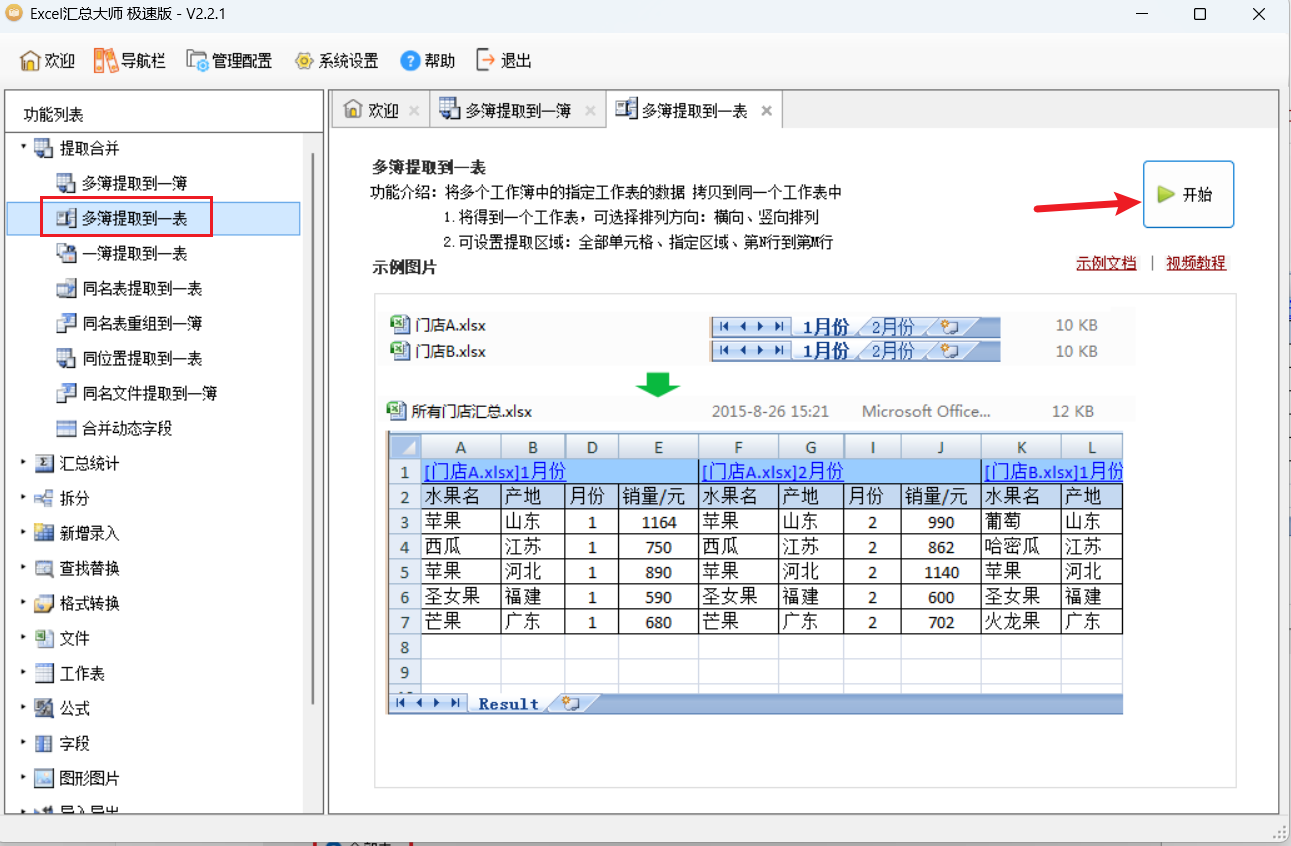Viewport: 1291px width, 846px height.
Task: Click the 欢迎 home toolbar icon
Action: tap(30, 61)
